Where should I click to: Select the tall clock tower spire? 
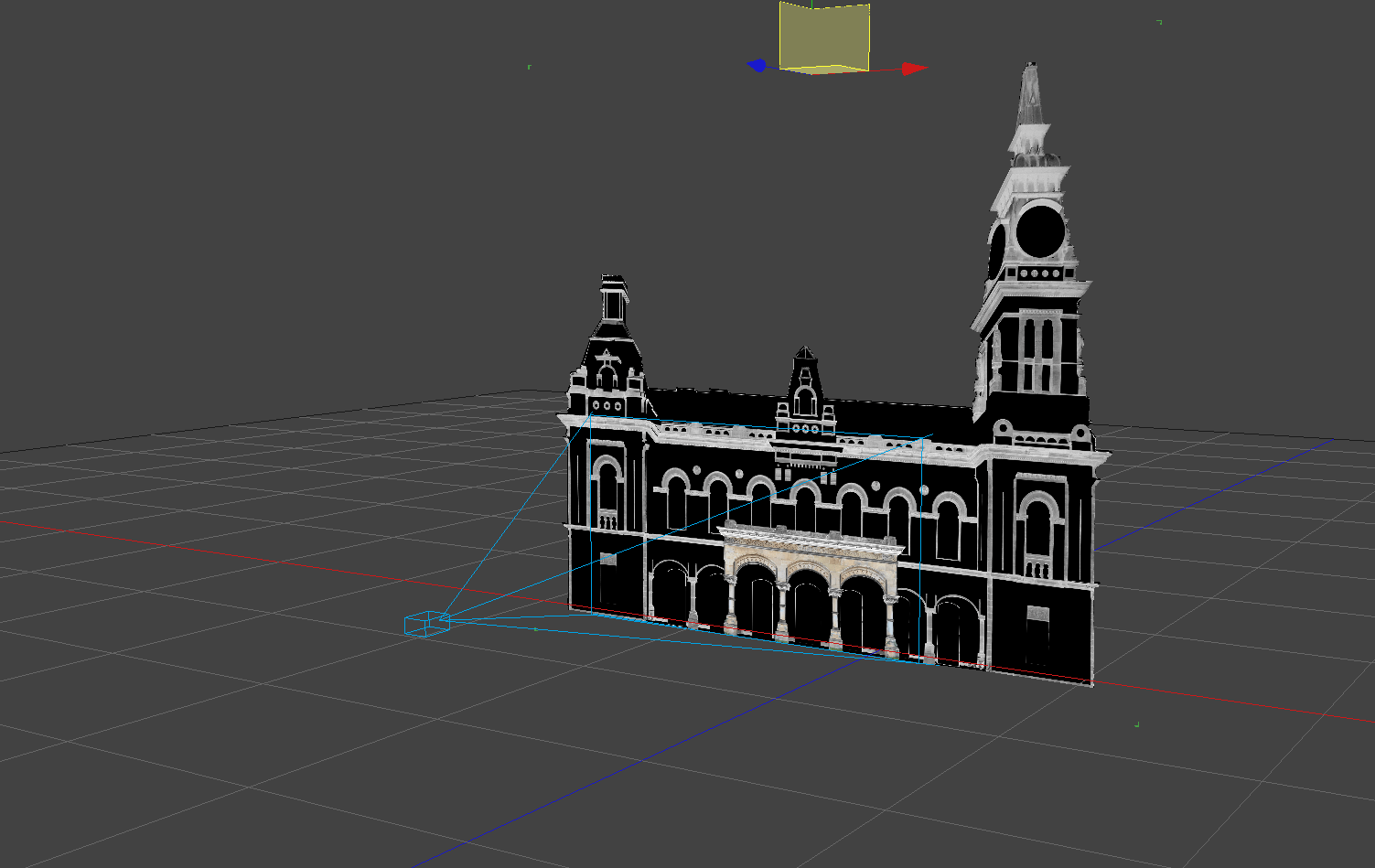1030,101
